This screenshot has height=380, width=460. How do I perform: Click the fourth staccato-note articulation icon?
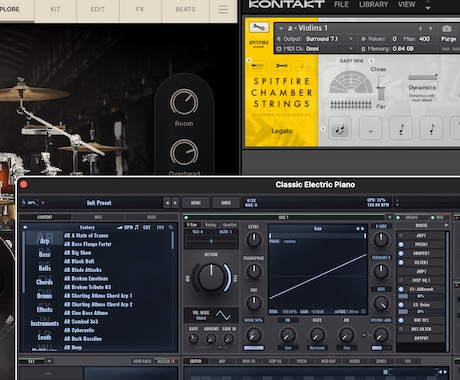431,128
